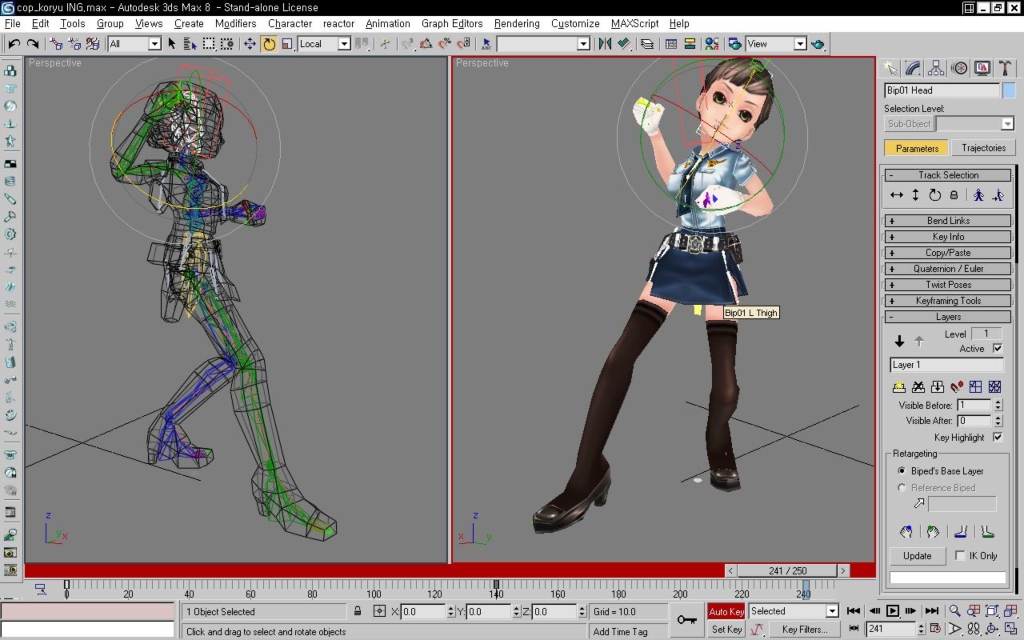Image resolution: width=1024 pixels, height=640 pixels.
Task: Open the Graph Editors menu
Action: click(452, 24)
